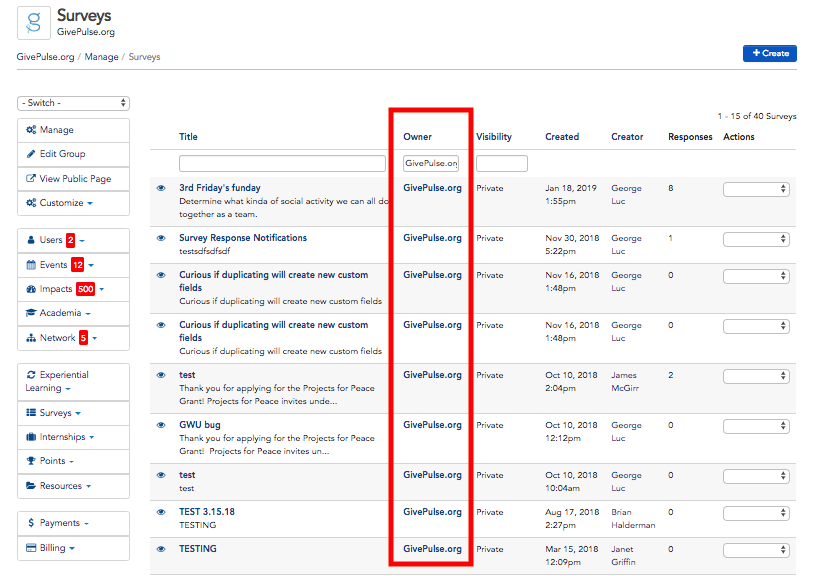Go to GivePulse.org breadcrumb link
This screenshot has width=813, height=576.
[45, 57]
